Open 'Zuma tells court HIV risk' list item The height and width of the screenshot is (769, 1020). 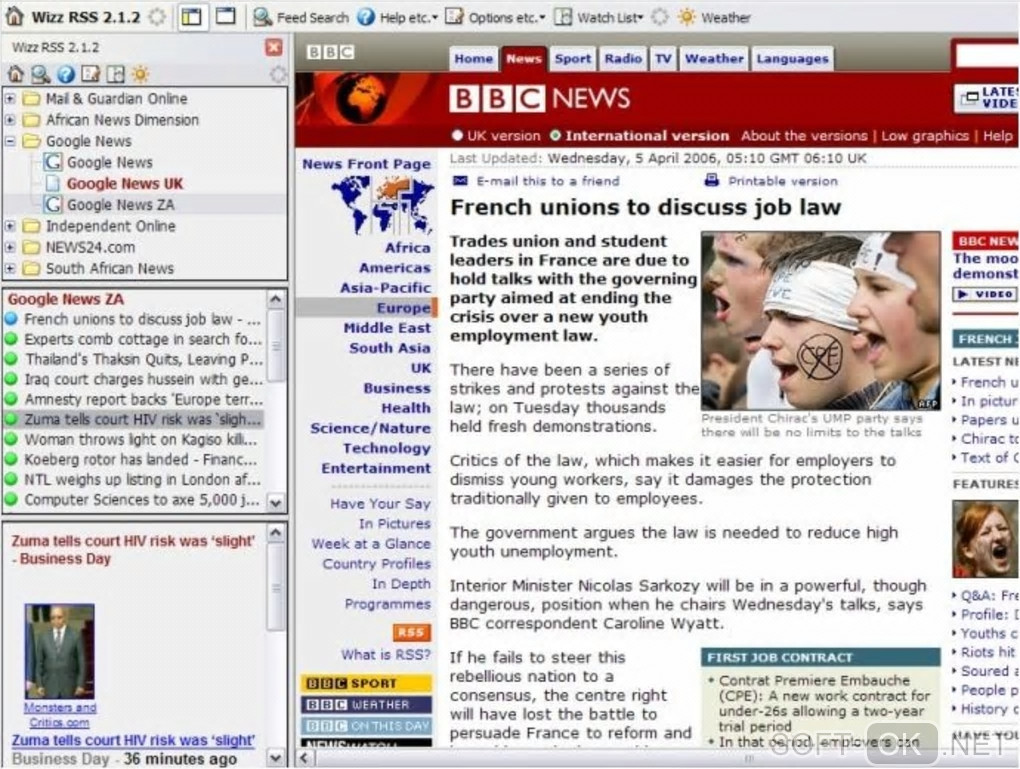[x=133, y=420]
